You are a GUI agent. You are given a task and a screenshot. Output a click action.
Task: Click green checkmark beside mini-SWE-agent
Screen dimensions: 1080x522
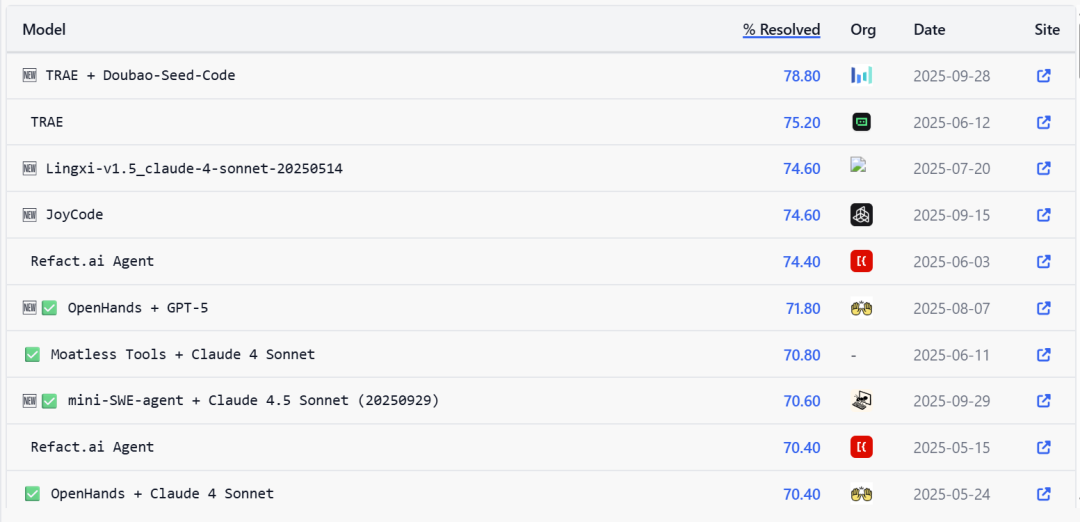tap(49, 401)
